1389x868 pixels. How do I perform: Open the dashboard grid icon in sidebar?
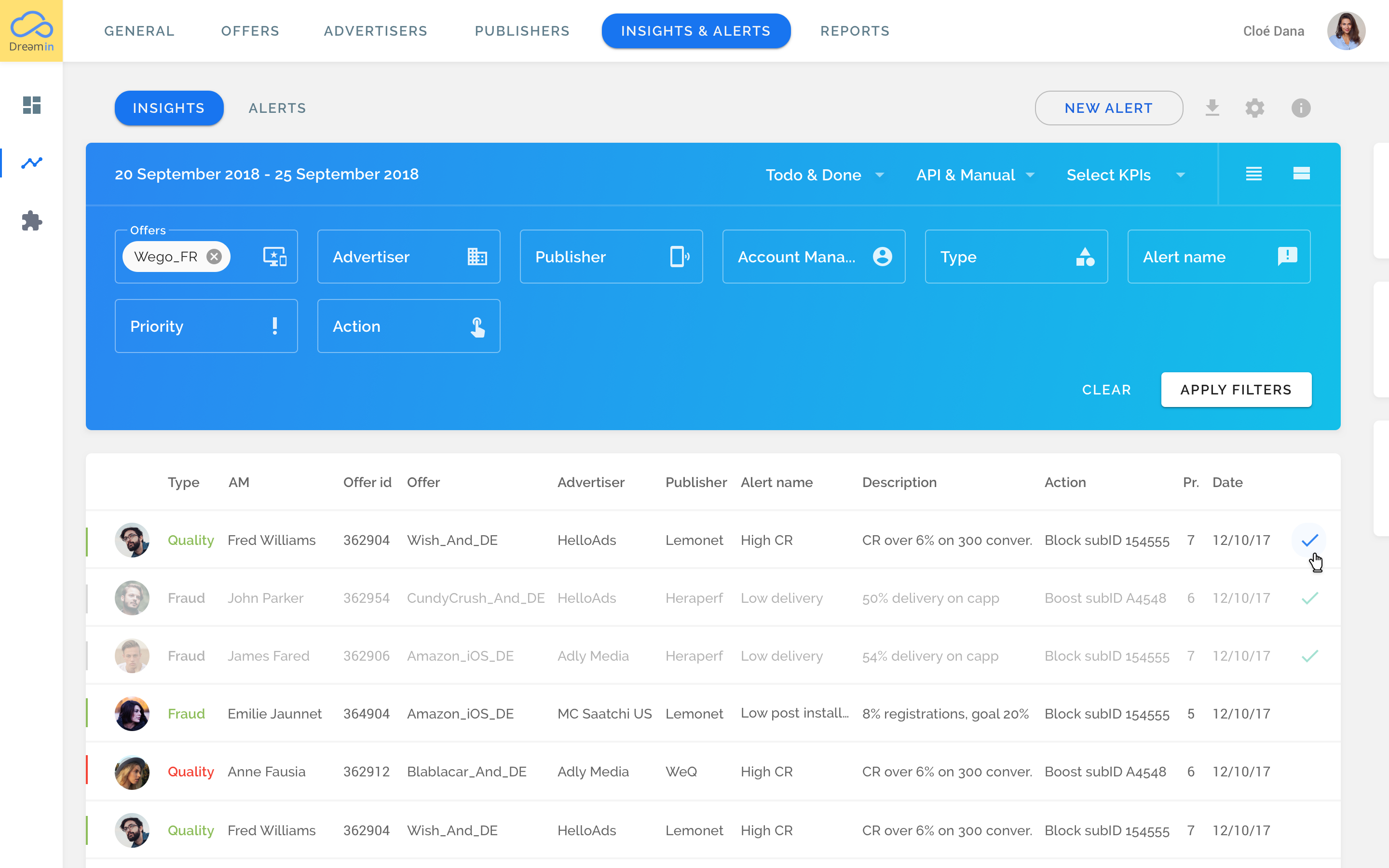click(31, 106)
